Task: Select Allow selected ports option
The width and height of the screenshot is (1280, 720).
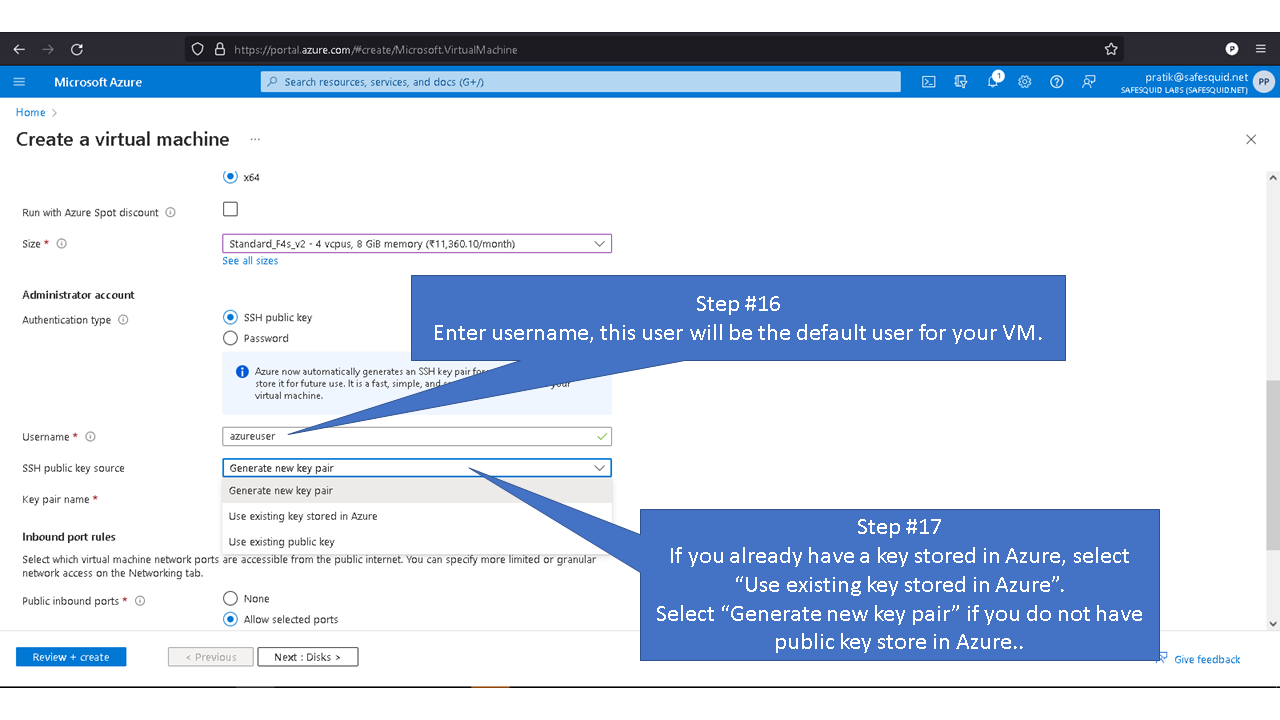Action: pos(231,619)
